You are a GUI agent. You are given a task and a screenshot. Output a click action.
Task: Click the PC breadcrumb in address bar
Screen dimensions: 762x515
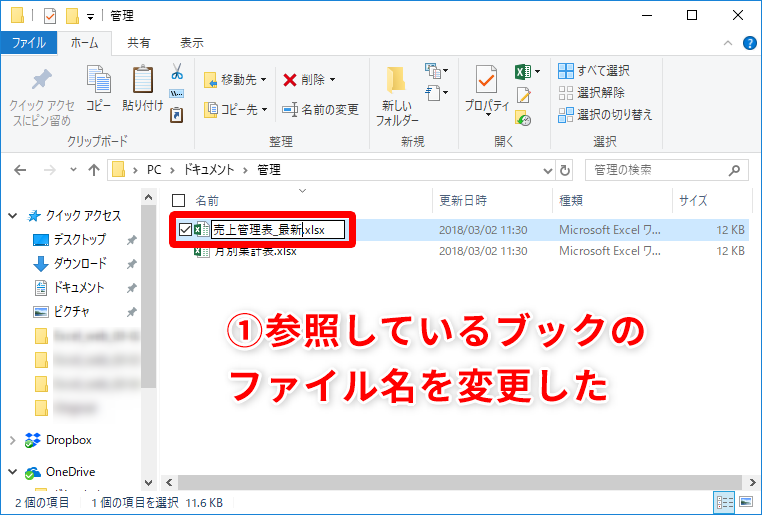(x=154, y=170)
